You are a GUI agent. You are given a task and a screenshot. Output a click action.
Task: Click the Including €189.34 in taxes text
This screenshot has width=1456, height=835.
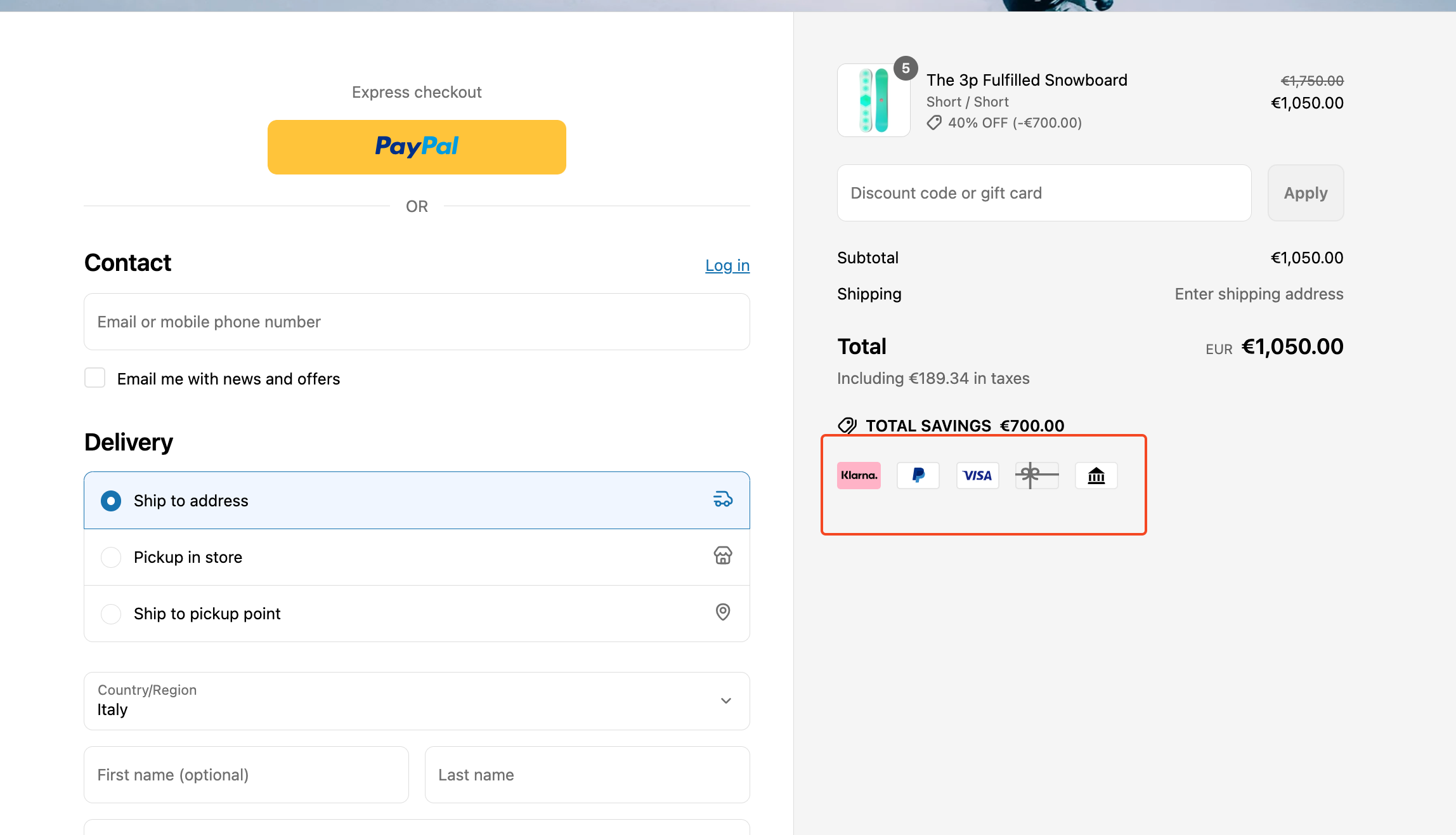click(933, 378)
